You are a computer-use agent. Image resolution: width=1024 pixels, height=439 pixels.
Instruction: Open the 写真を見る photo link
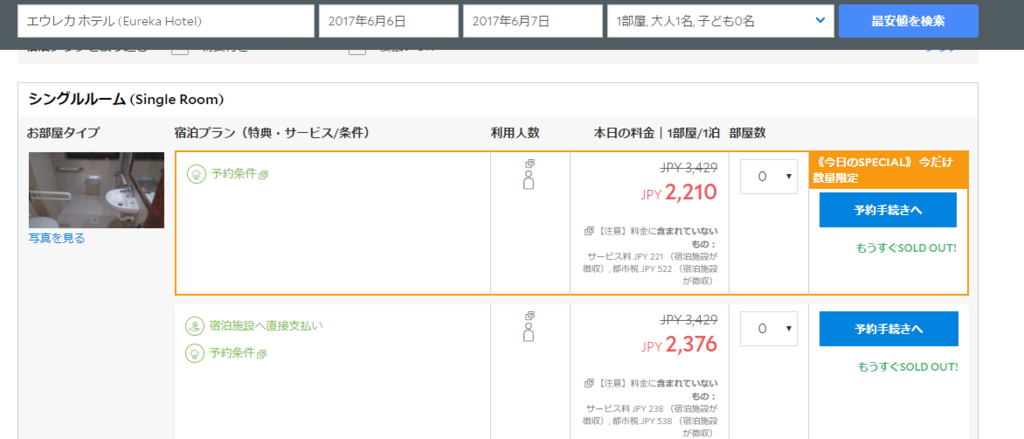(x=57, y=238)
